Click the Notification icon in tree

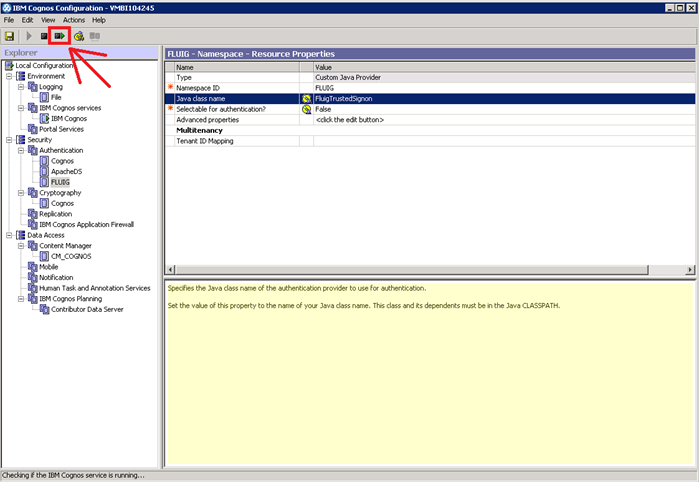(x=33, y=278)
